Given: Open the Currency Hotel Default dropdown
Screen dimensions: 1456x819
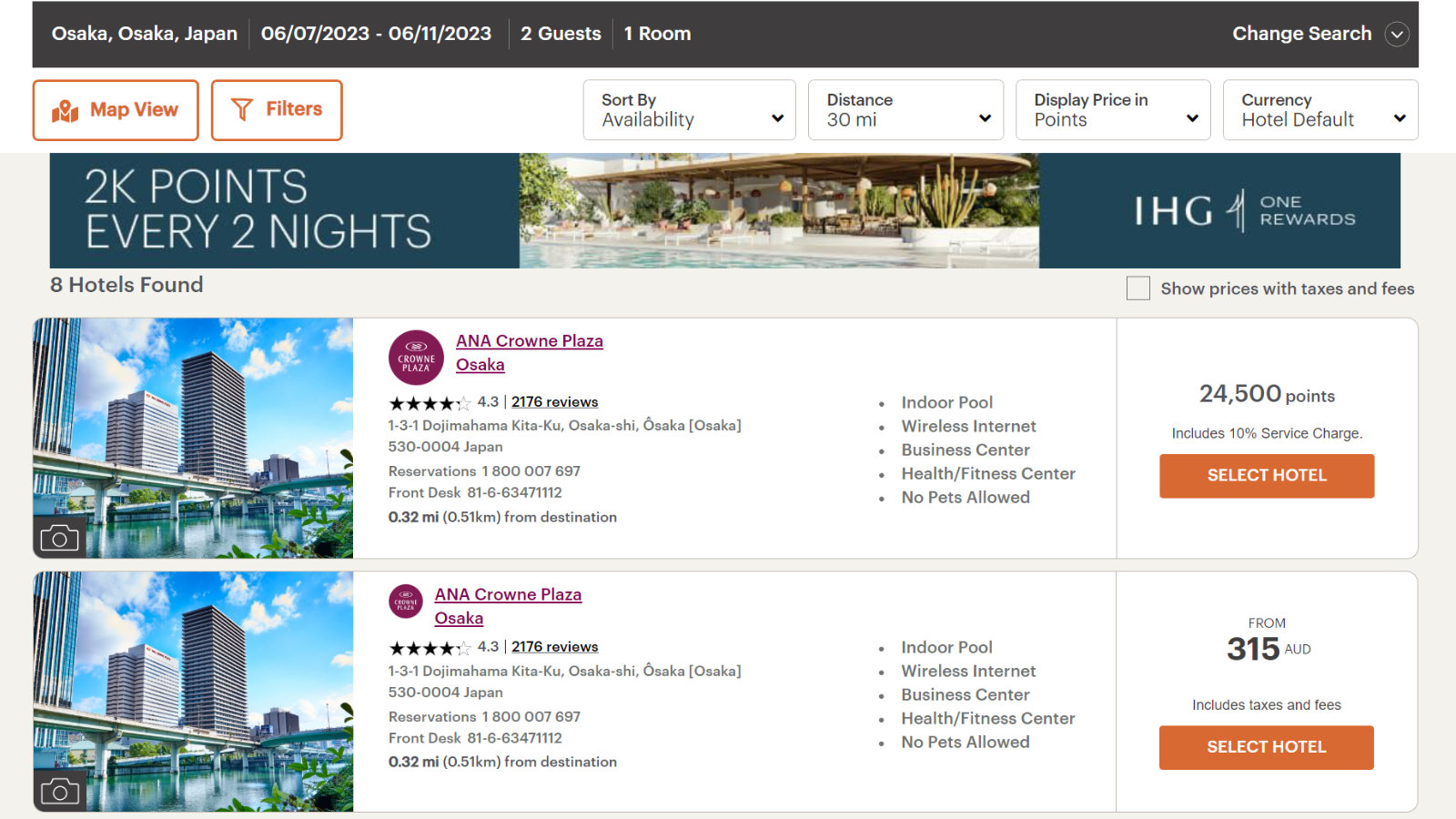Looking at the screenshot, I should [1320, 110].
